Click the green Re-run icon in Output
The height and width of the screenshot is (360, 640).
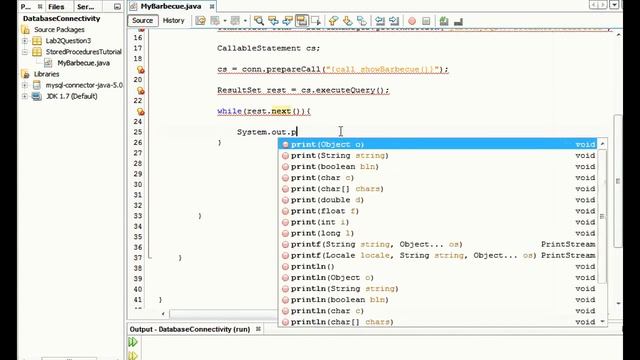(x=133, y=342)
